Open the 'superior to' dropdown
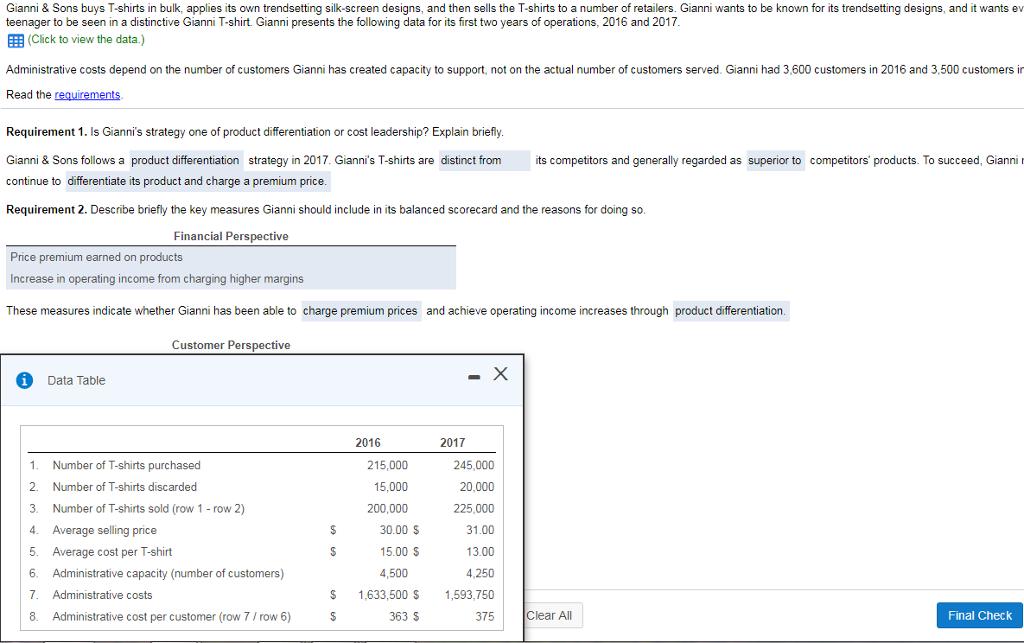Viewport: 1024px width, 643px height. [775, 161]
